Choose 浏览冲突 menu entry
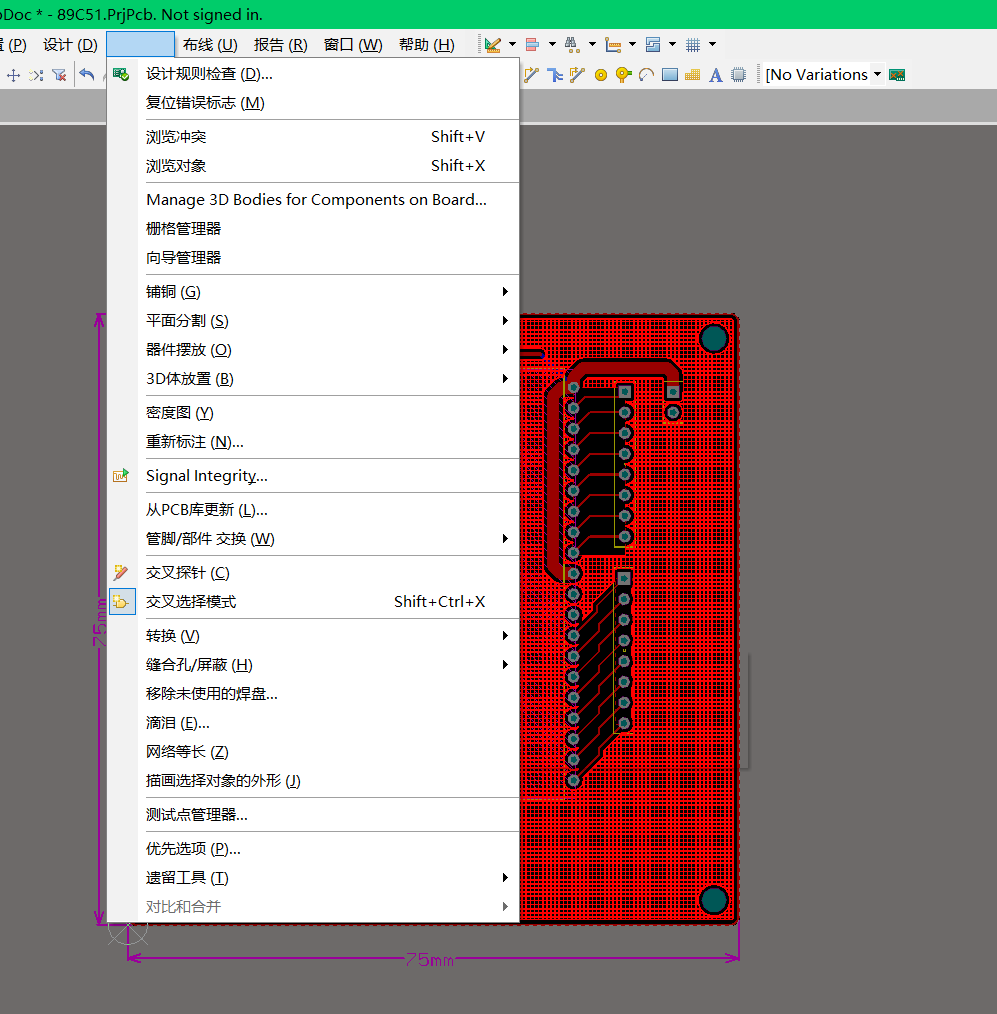 (x=313, y=137)
